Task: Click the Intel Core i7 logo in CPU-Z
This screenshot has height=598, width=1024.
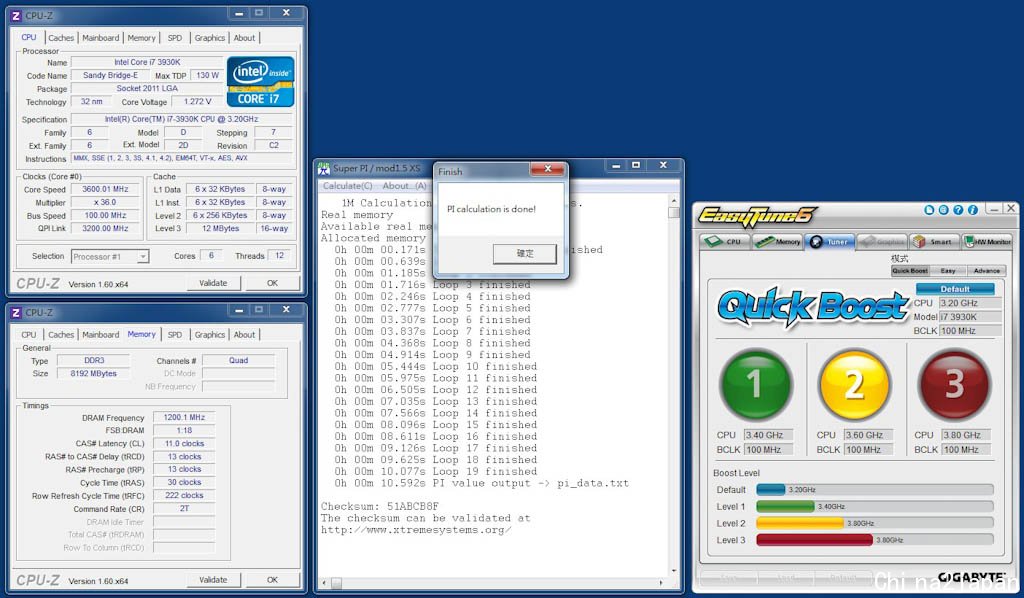Action: 261,82
